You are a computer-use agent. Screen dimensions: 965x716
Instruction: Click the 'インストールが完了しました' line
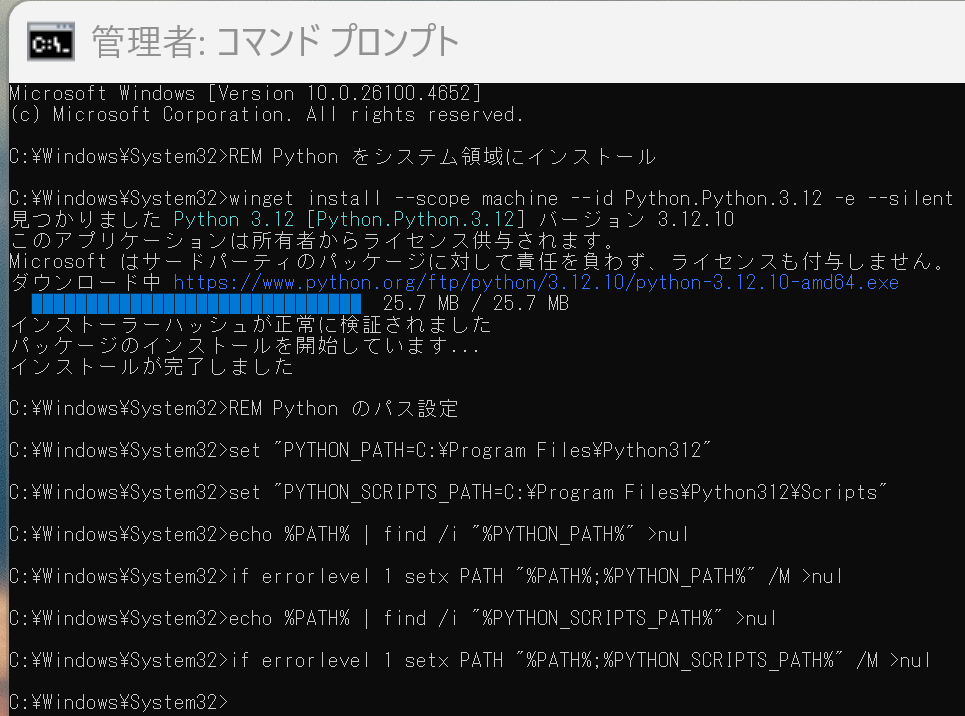coord(151,366)
